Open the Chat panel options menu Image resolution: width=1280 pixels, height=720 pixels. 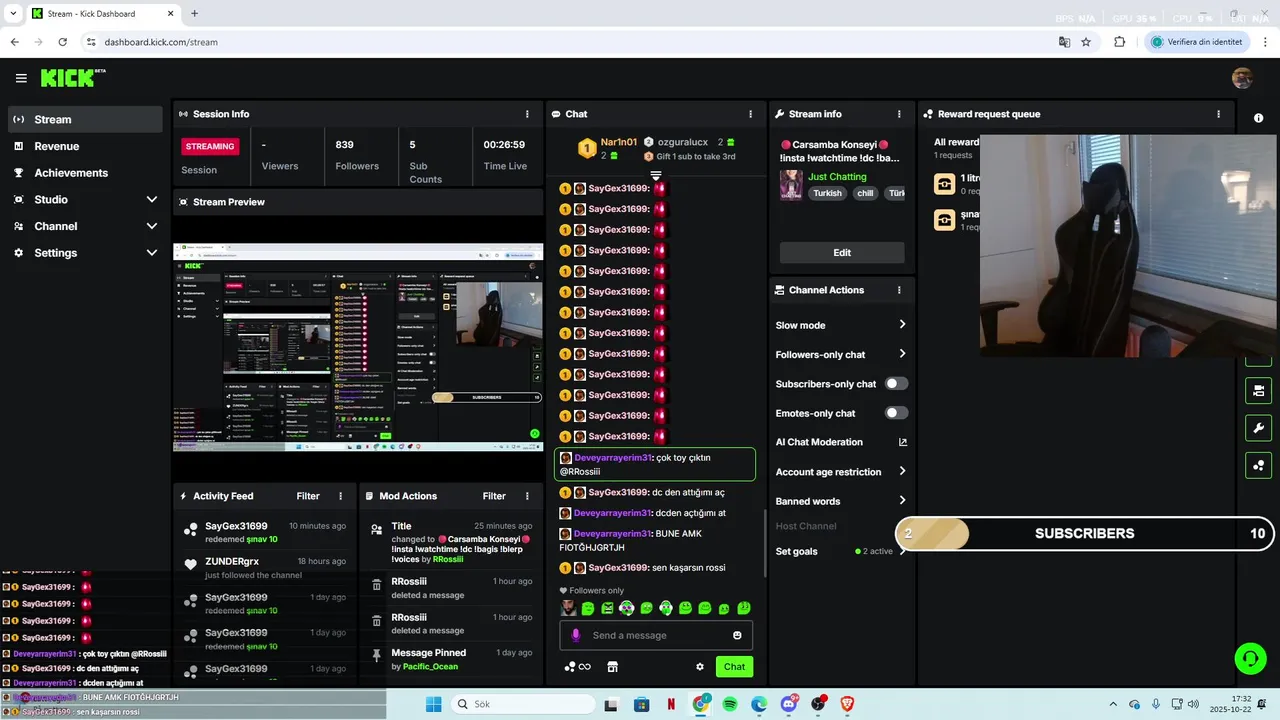tap(751, 114)
